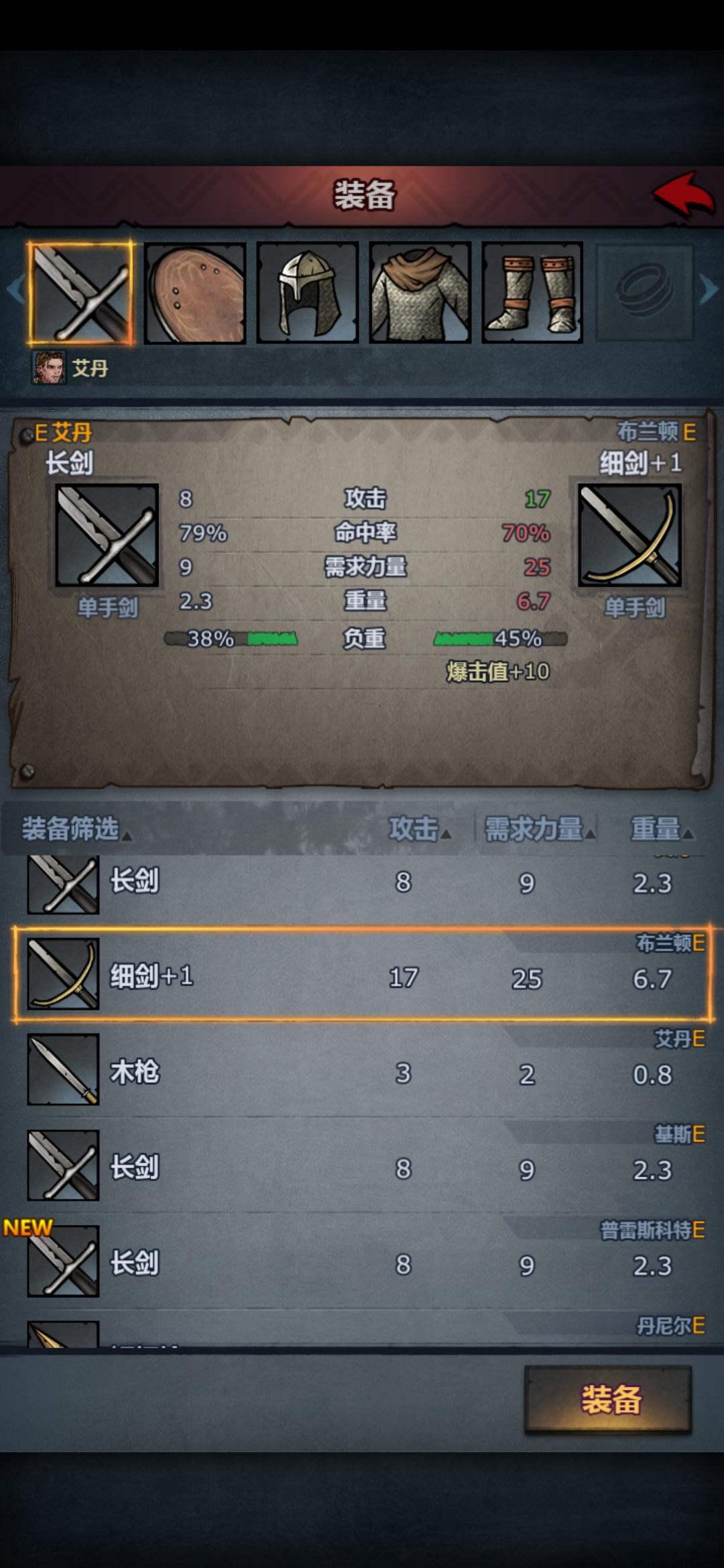This screenshot has height=1568, width=724.
Task: Select the 细剑+1 row in list
Action: click(363, 974)
